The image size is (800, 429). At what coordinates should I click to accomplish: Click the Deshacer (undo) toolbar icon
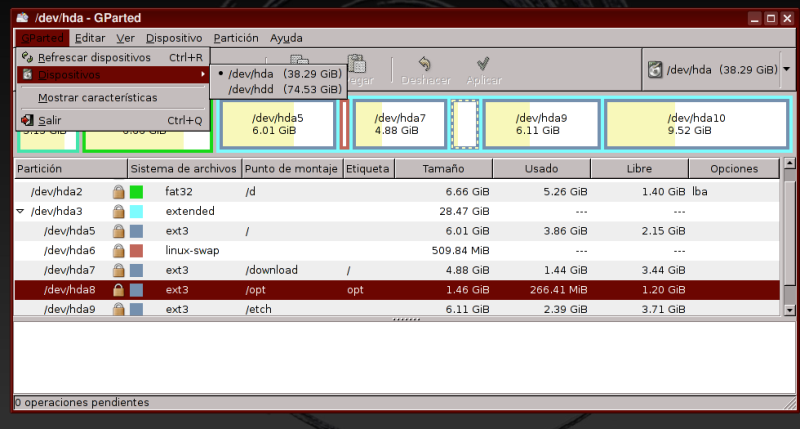point(425,64)
